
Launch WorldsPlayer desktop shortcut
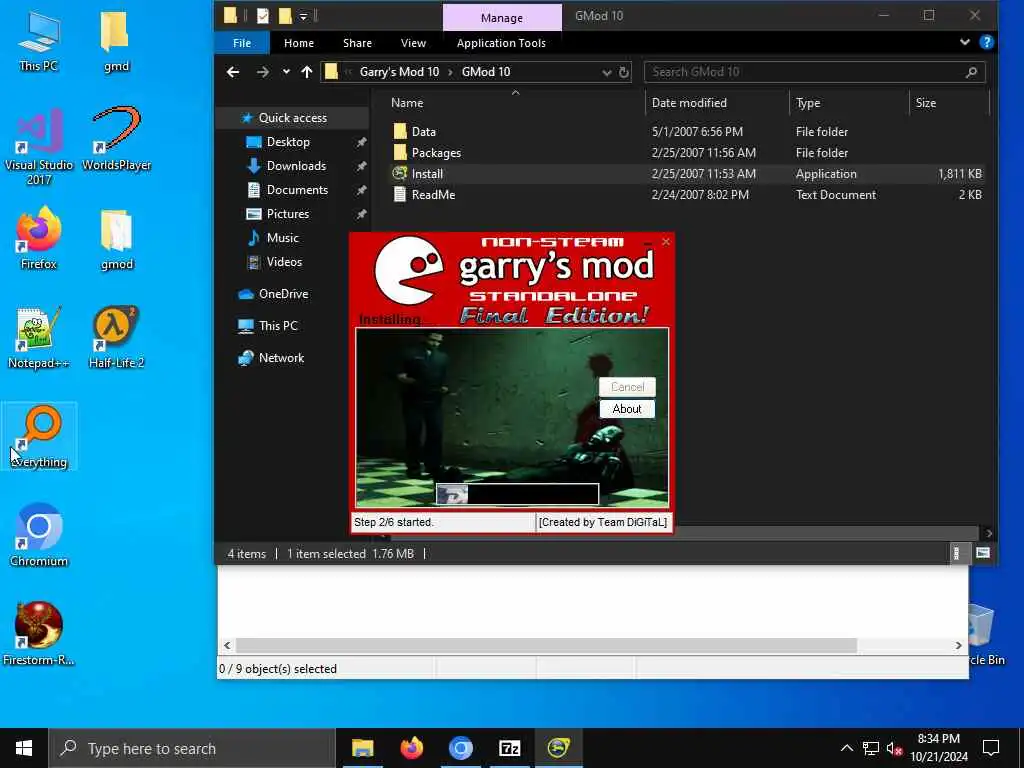click(116, 139)
